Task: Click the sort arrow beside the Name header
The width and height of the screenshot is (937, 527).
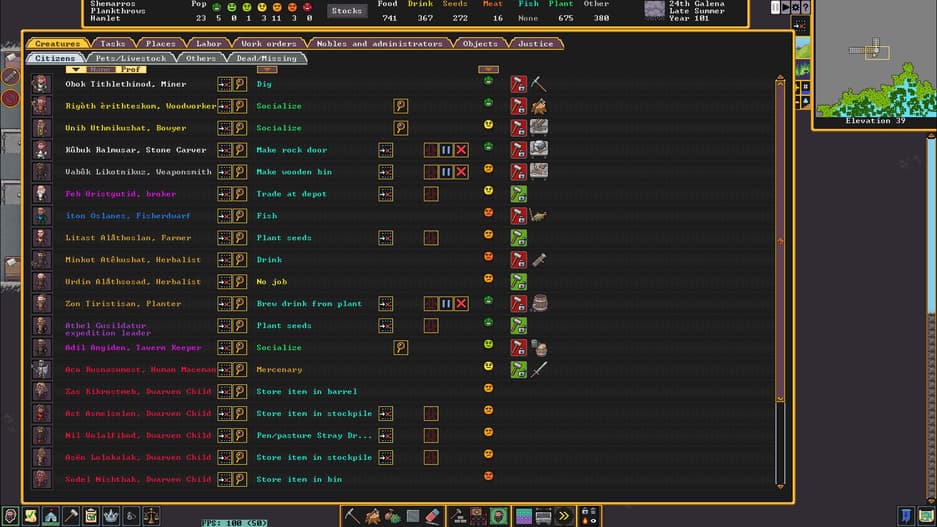Action: coord(76,70)
